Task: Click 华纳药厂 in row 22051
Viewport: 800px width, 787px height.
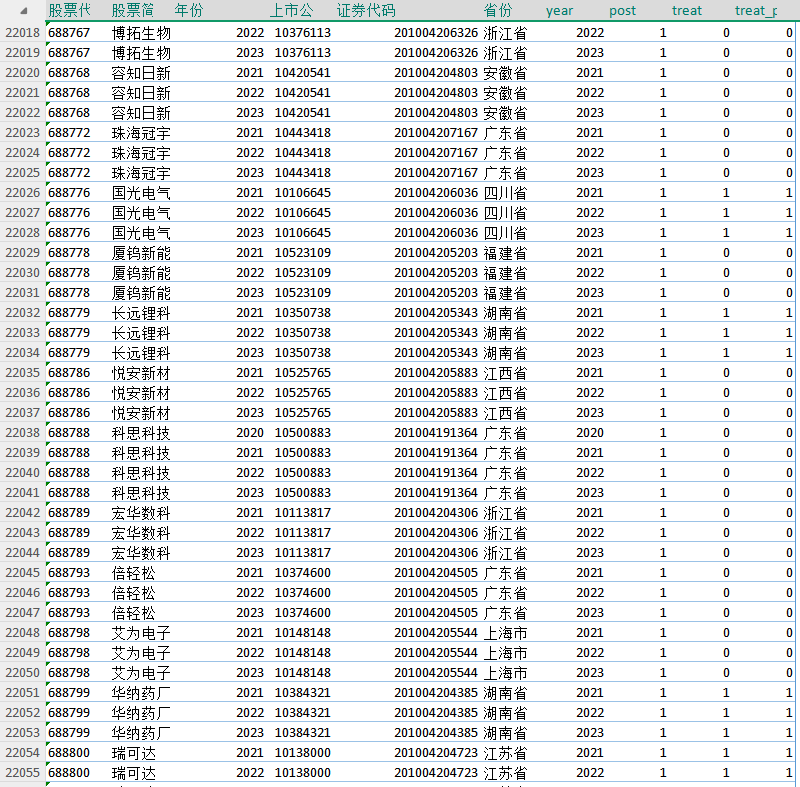Action: 141,693
